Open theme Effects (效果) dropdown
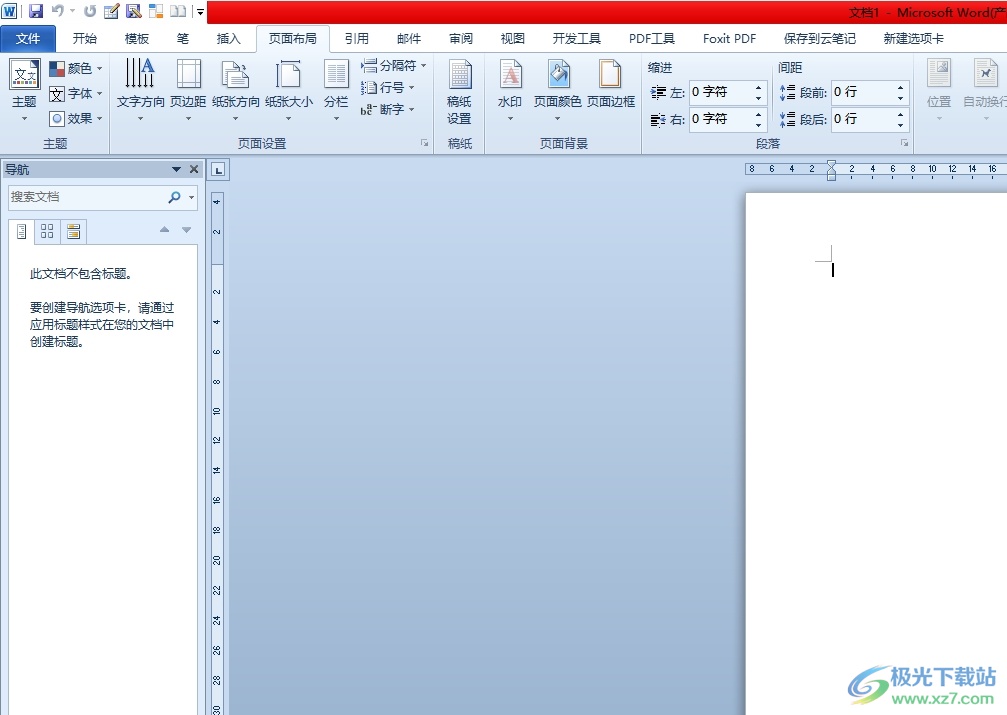The width and height of the screenshot is (1007, 715). point(76,118)
